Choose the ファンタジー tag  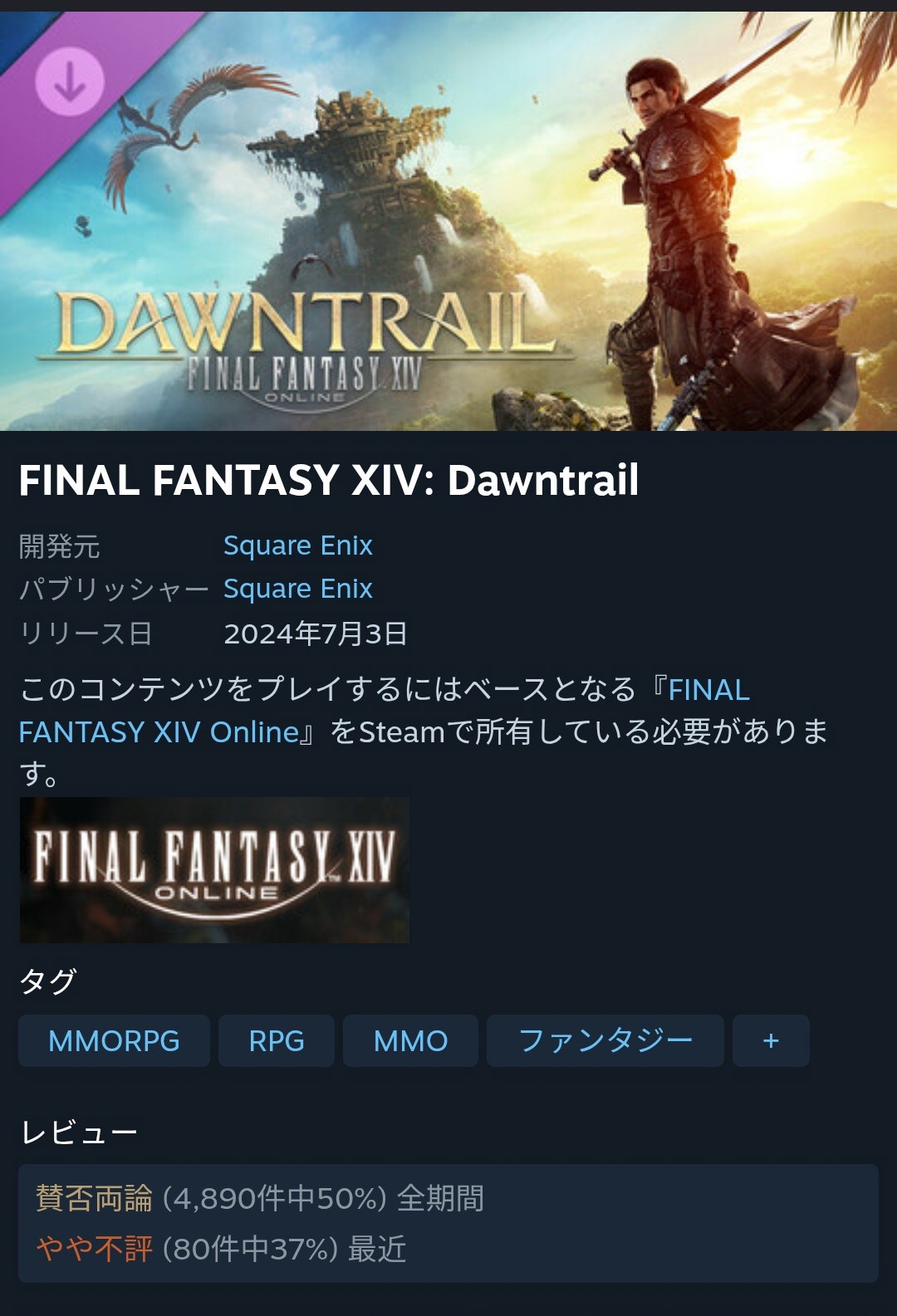605,1040
